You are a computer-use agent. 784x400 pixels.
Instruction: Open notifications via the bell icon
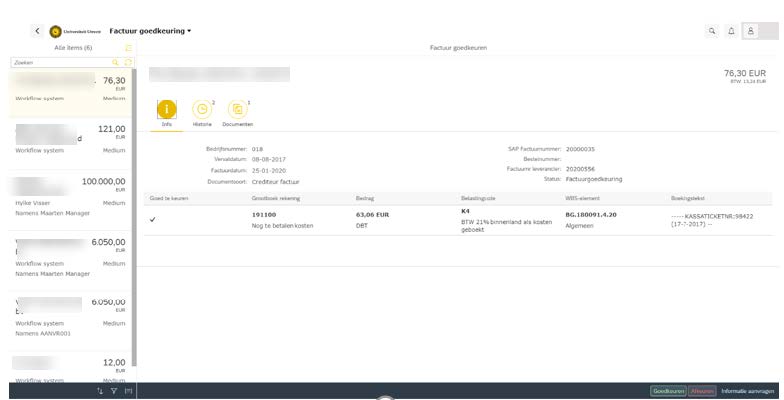(731, 31)
